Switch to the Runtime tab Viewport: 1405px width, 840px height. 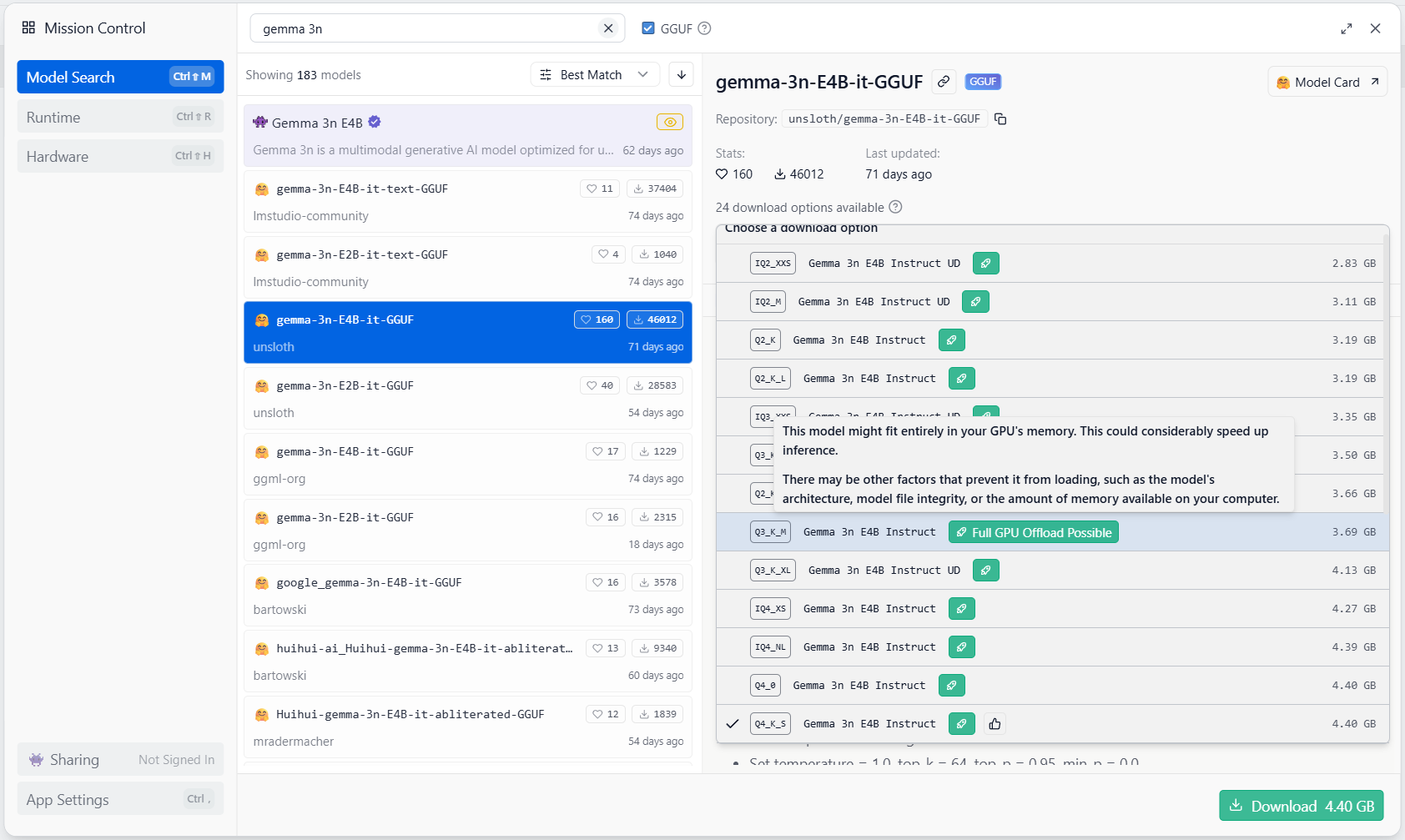[120, 117]
